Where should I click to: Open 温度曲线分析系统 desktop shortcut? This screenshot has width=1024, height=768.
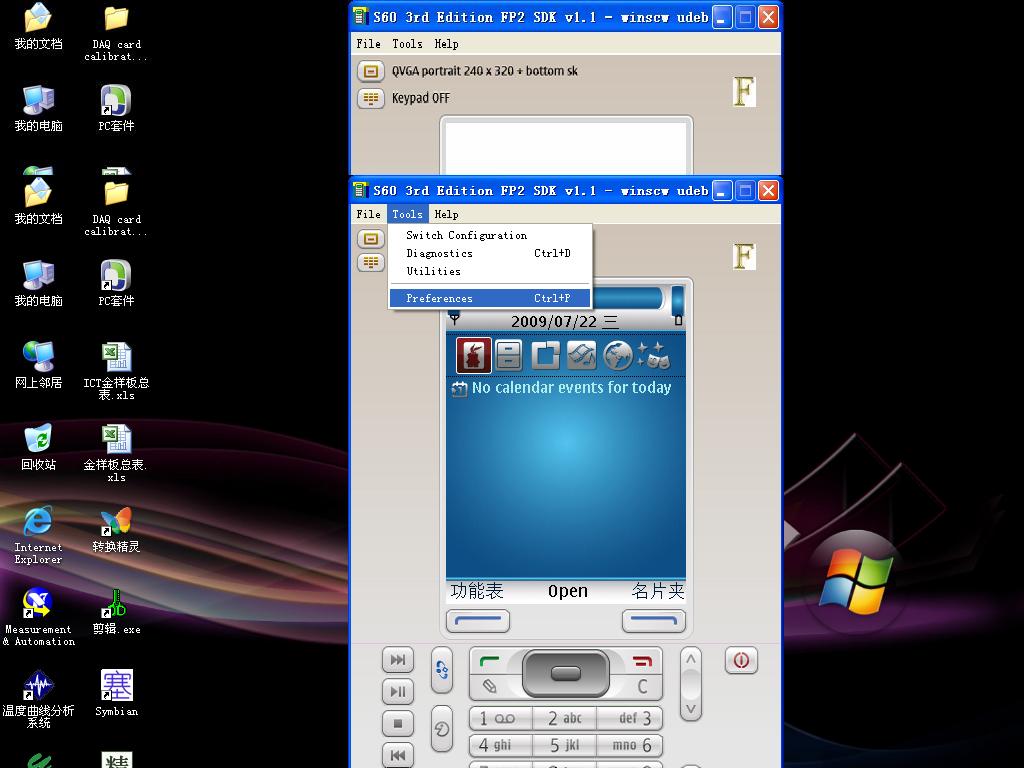pos(39,699)
